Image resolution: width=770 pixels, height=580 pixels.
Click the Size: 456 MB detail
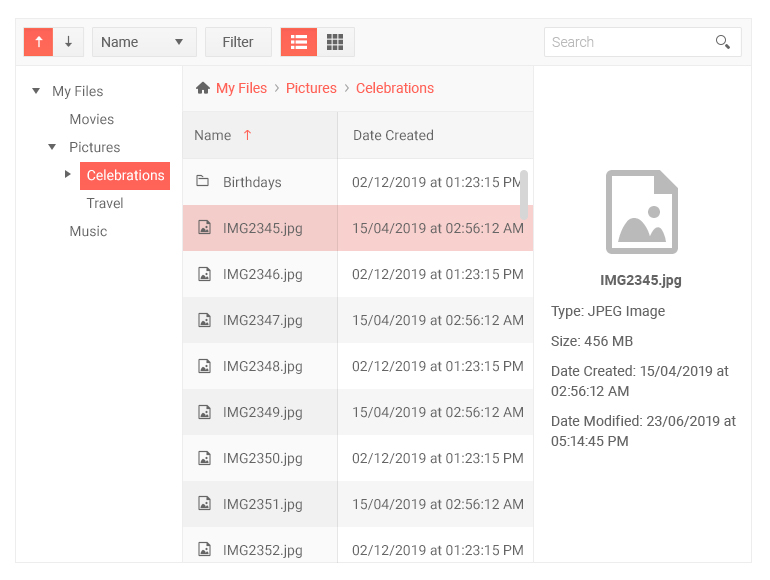tap(592, 341)
